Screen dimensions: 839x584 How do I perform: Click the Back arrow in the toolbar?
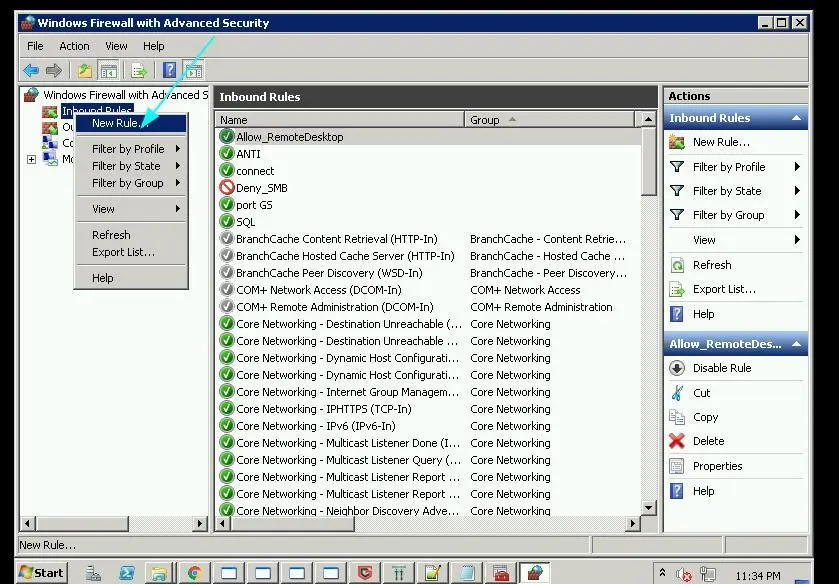click(31, 70)
